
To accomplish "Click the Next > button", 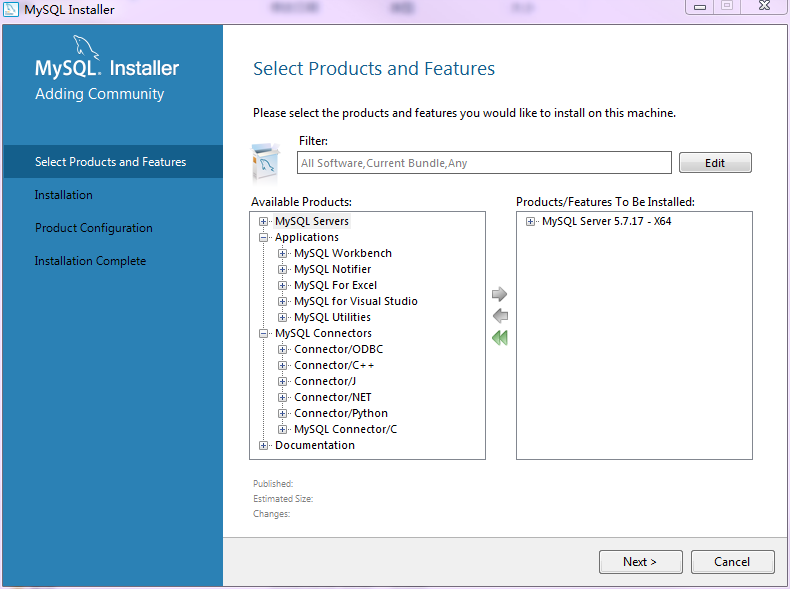I will coord(640,562).
